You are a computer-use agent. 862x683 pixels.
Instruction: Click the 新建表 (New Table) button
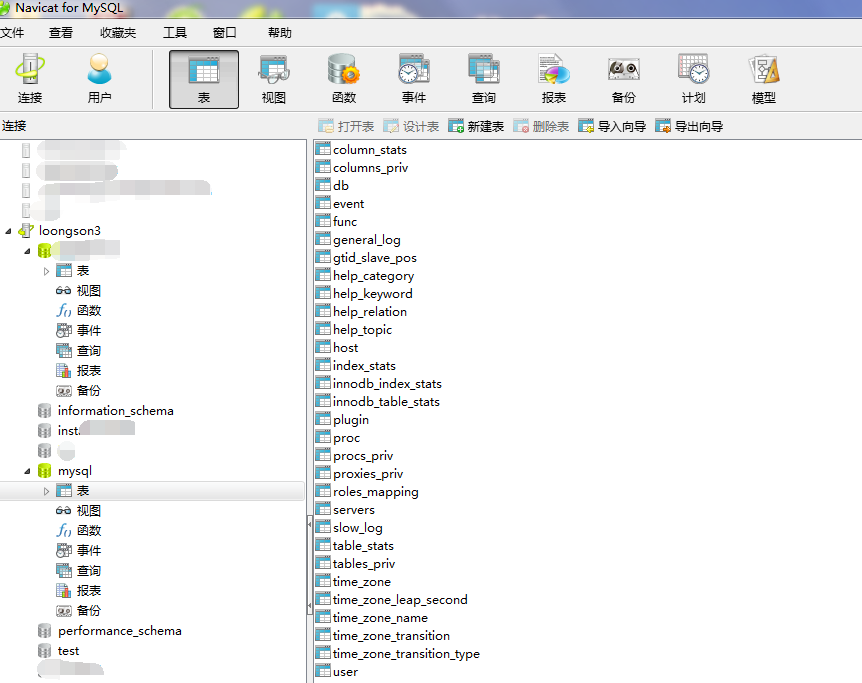[476, 126]
